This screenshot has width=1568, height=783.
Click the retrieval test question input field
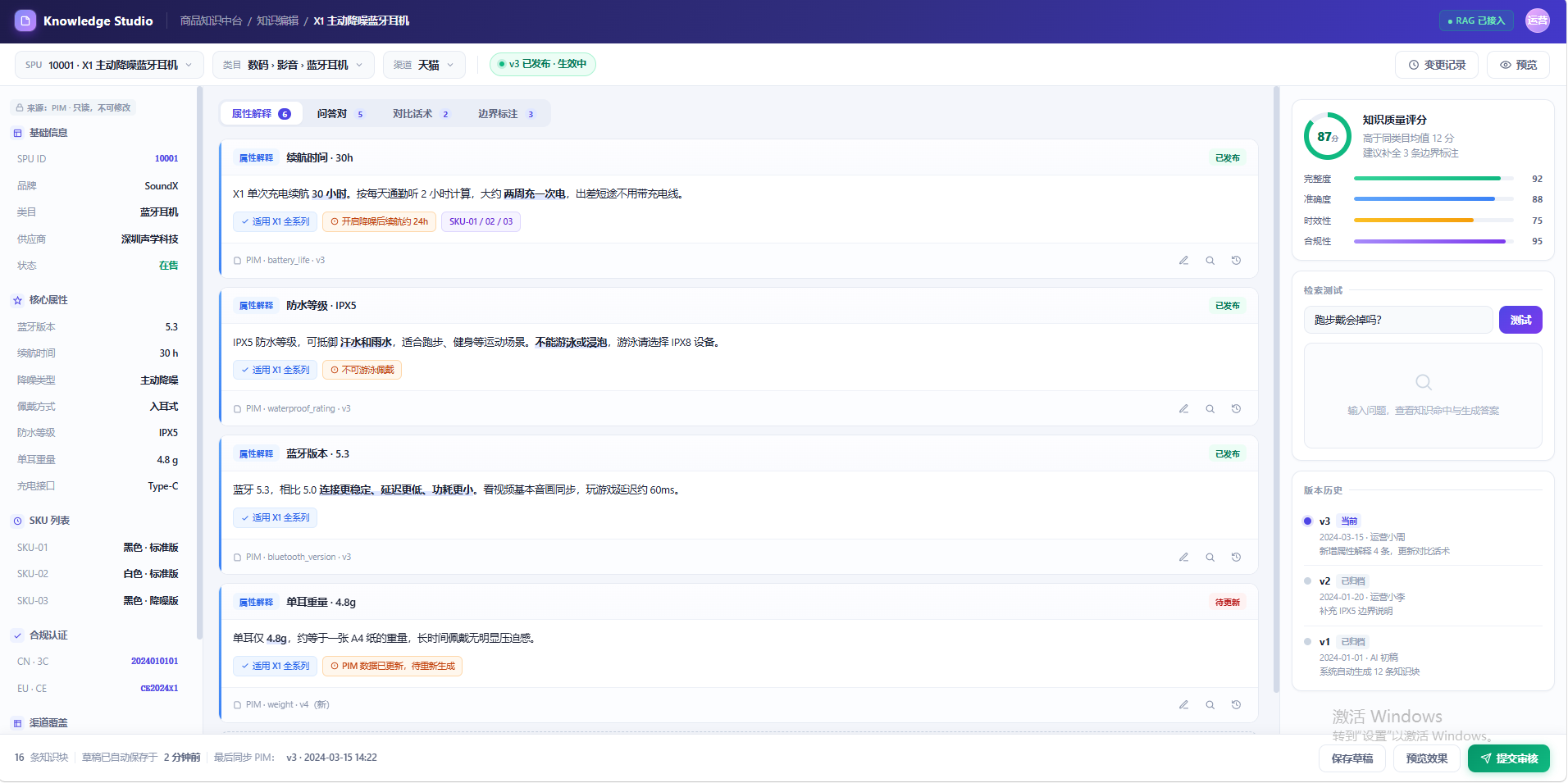point(1398,320)
